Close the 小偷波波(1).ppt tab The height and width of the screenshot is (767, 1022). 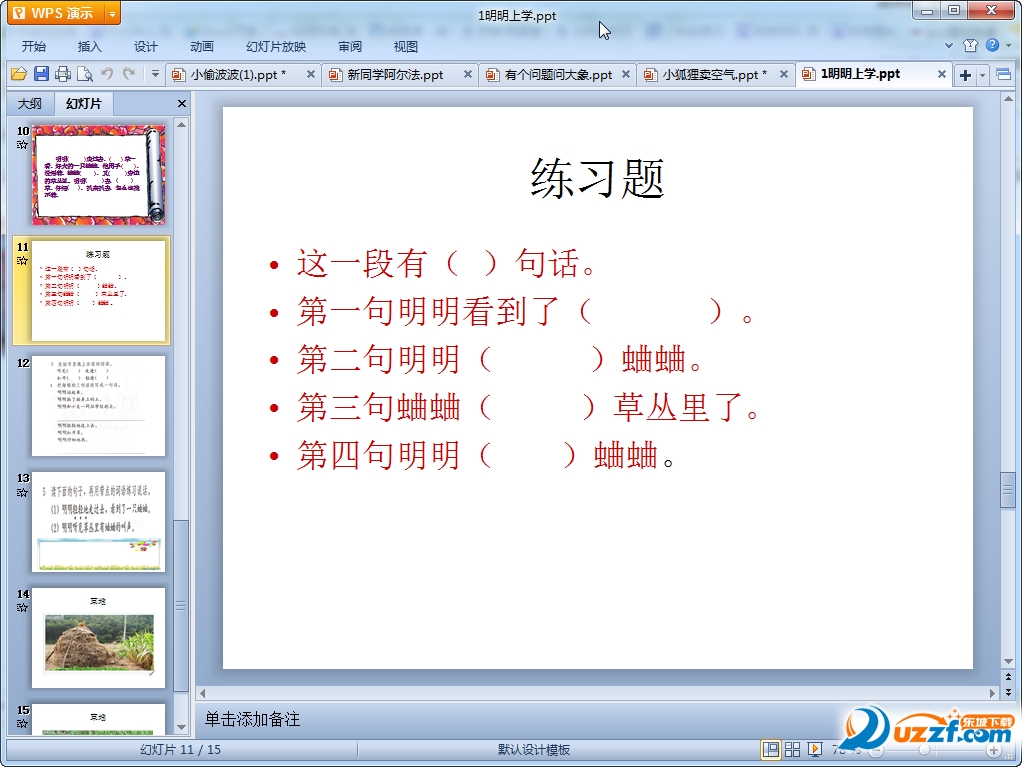[x=311, y=74]
